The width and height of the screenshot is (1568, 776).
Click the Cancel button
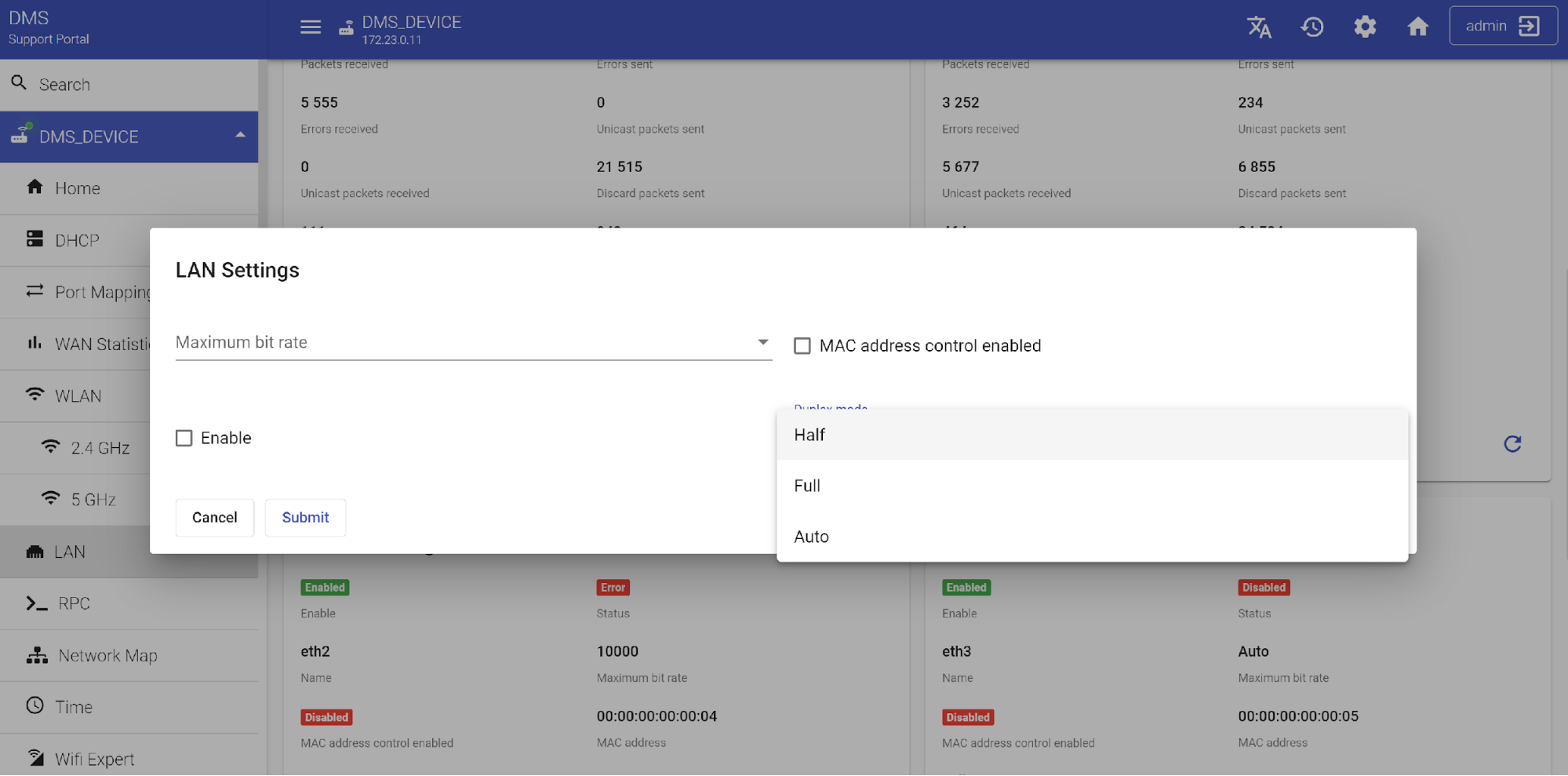[x=214, y=518]
